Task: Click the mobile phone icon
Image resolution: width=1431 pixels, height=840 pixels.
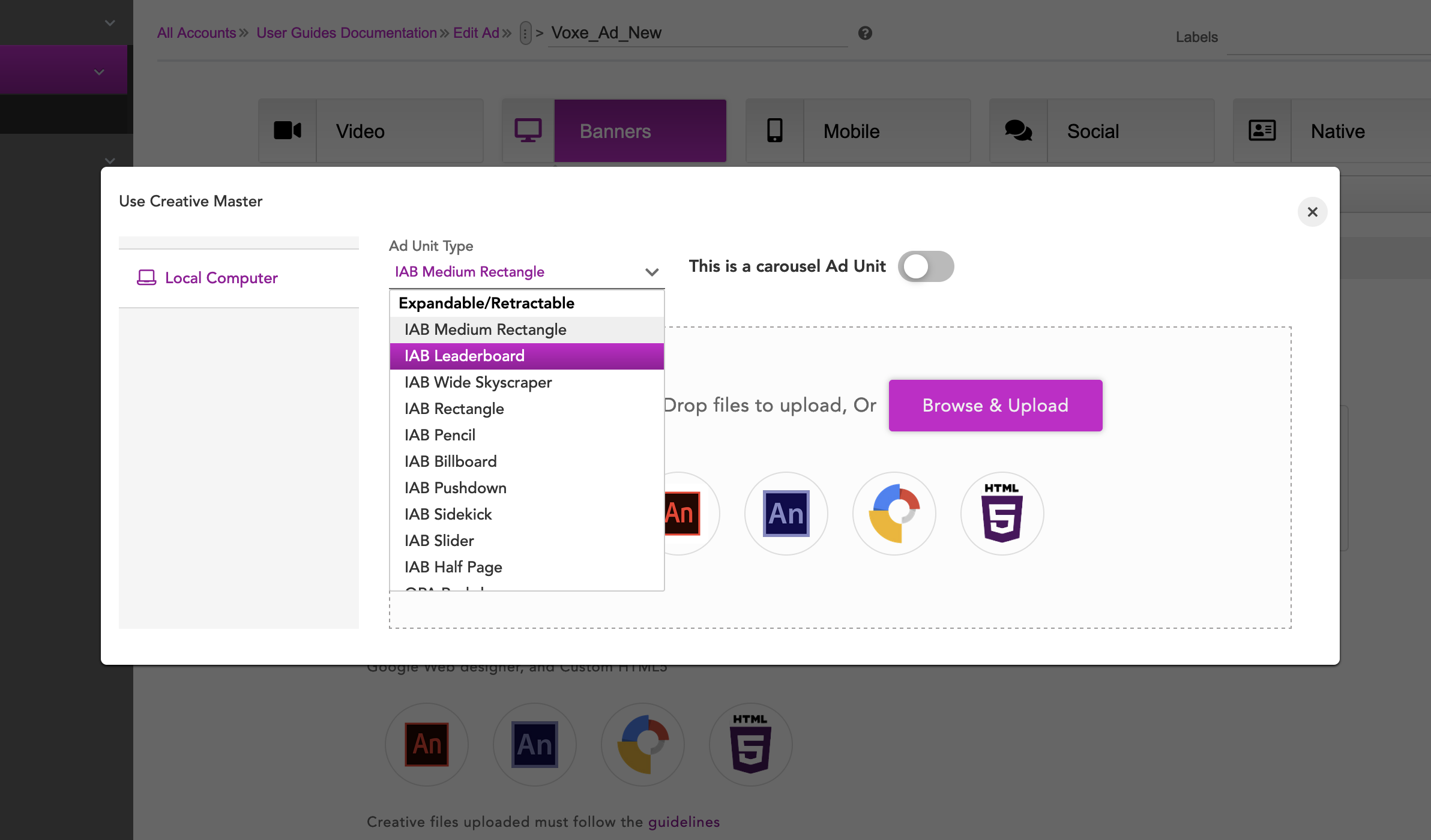Action: (774, 131)
